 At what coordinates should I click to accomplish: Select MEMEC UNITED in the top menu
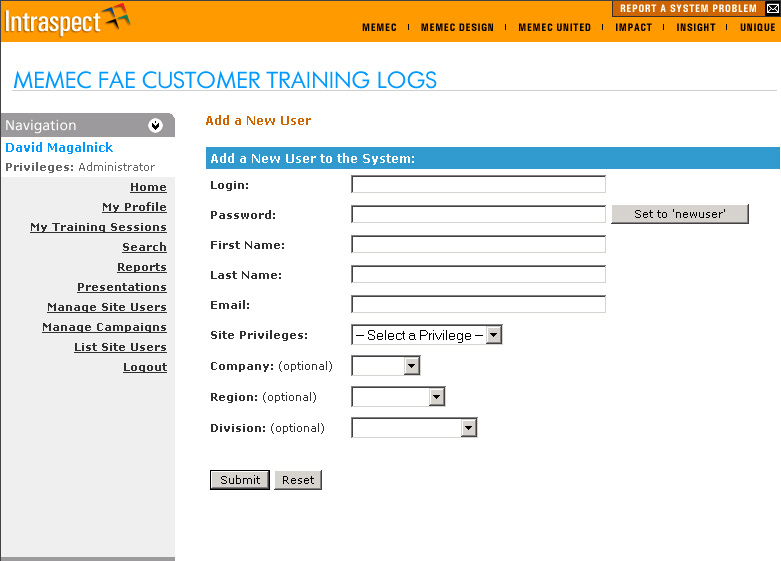[554, 27]
